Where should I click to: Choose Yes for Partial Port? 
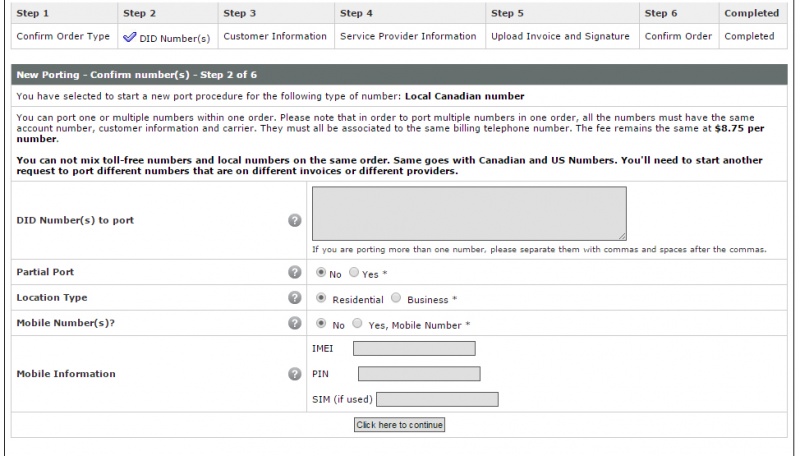coord(354,272)
